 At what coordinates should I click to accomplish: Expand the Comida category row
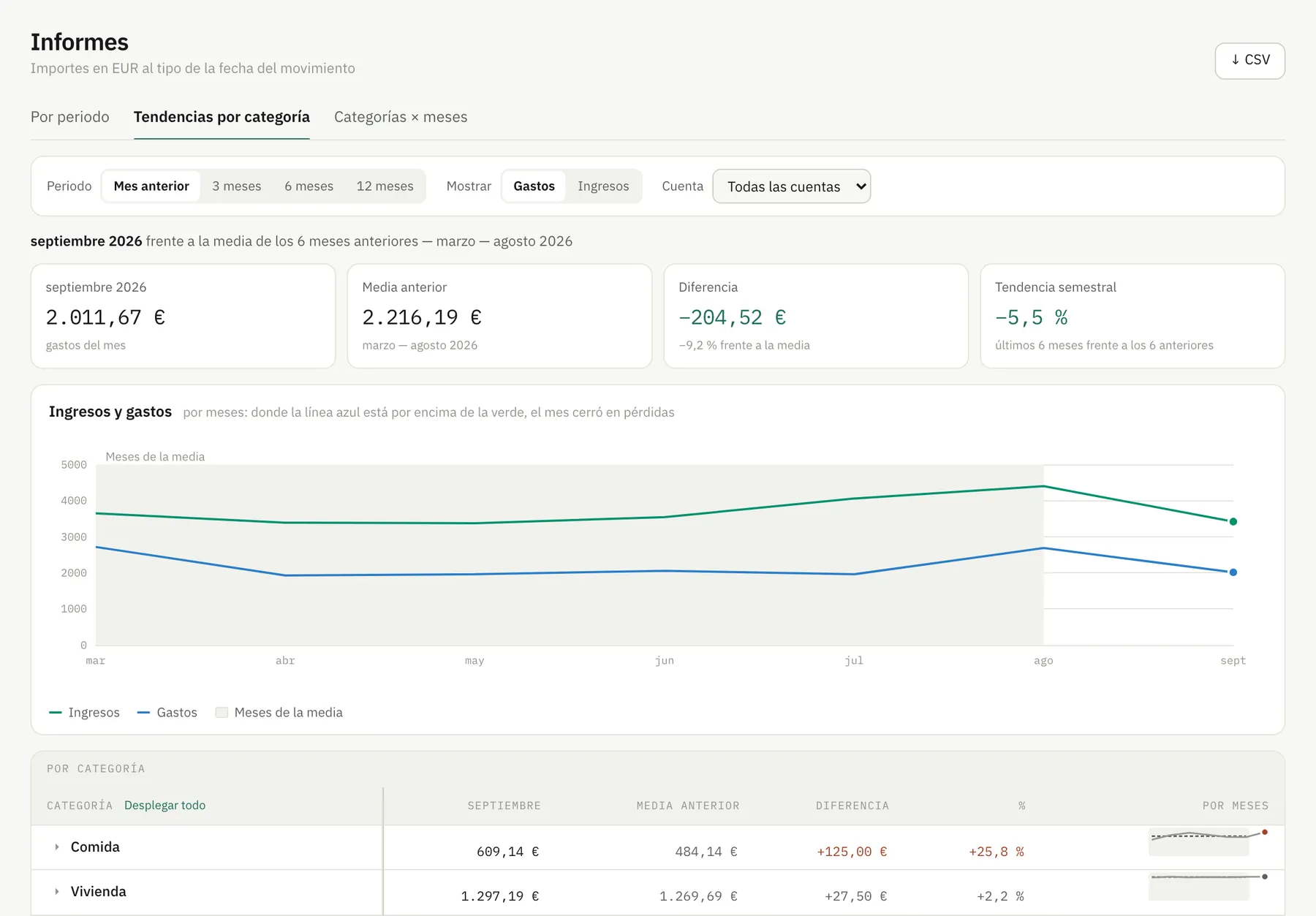click(57, 847)
